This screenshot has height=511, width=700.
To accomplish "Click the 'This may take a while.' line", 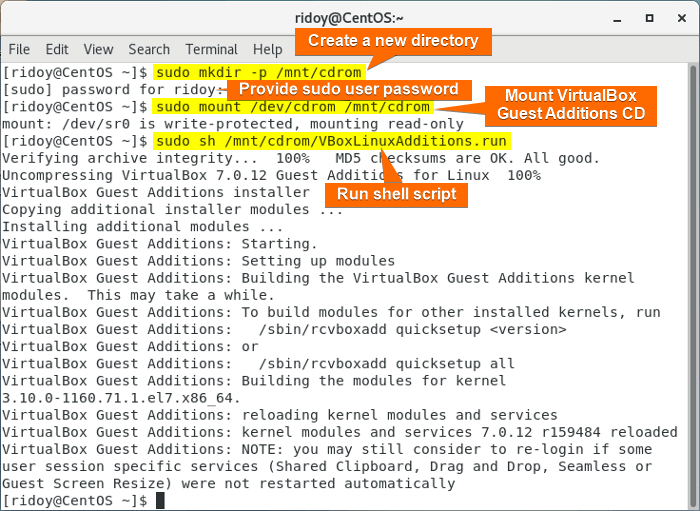I will click(138, 295).
